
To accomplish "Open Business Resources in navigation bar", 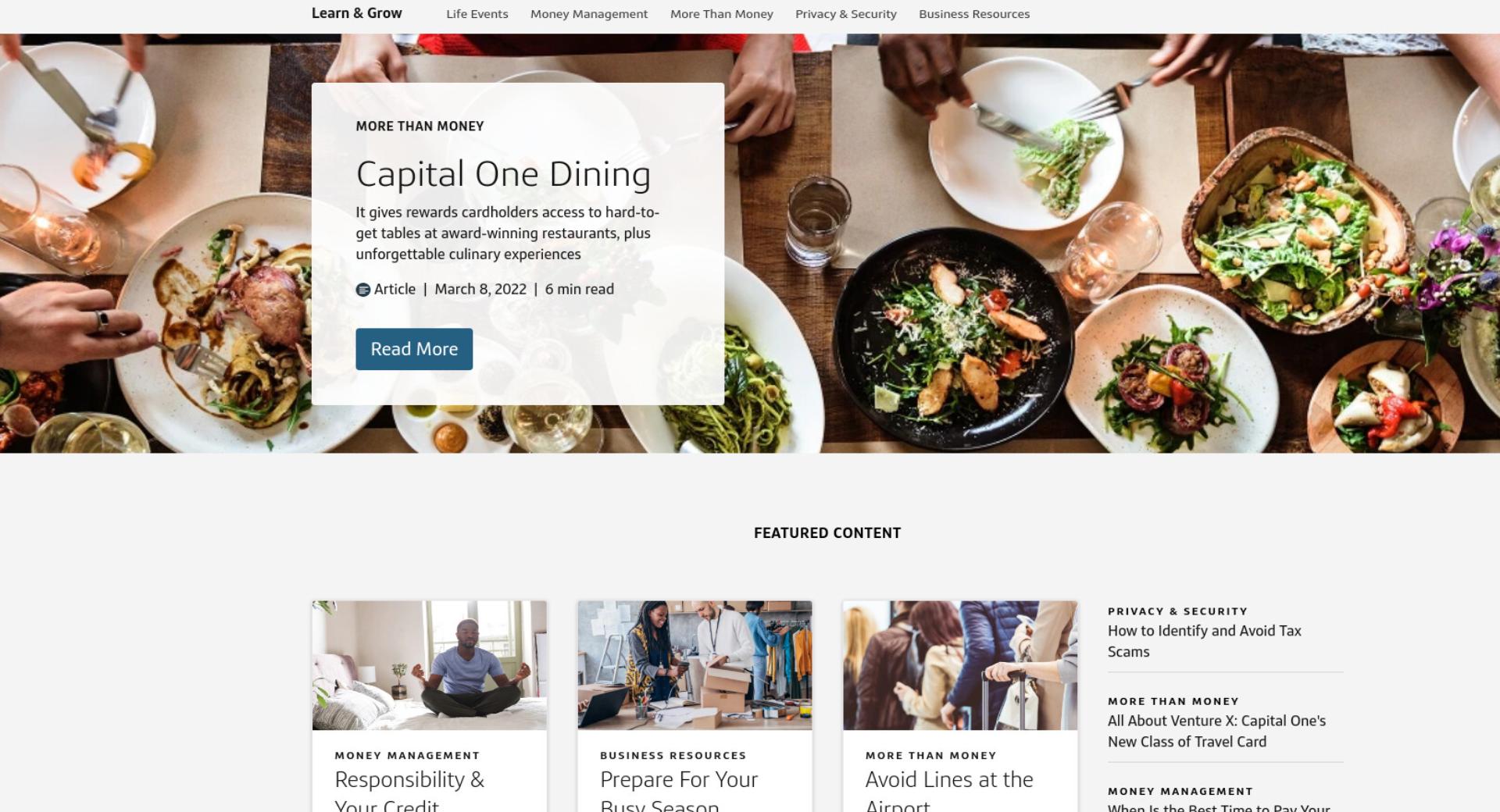I will tap(974, 14).
